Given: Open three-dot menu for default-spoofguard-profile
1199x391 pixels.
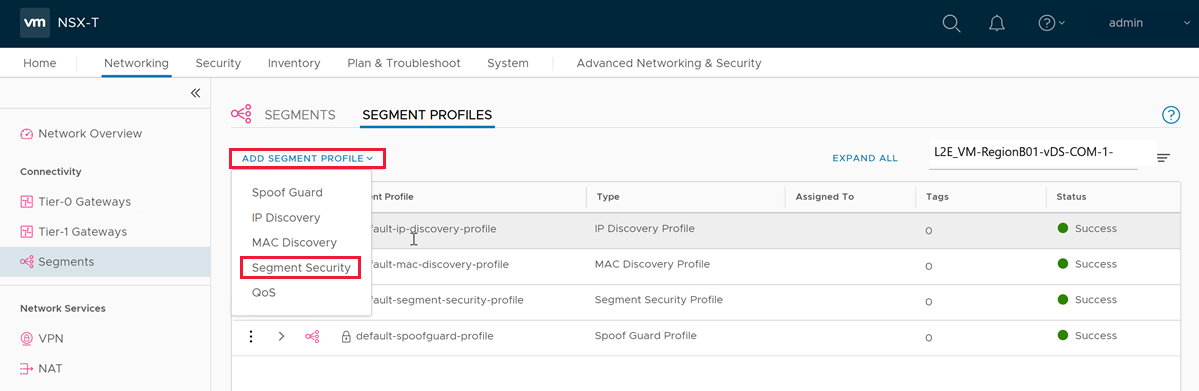Looking at the screenshot, I should pos(251,336).
